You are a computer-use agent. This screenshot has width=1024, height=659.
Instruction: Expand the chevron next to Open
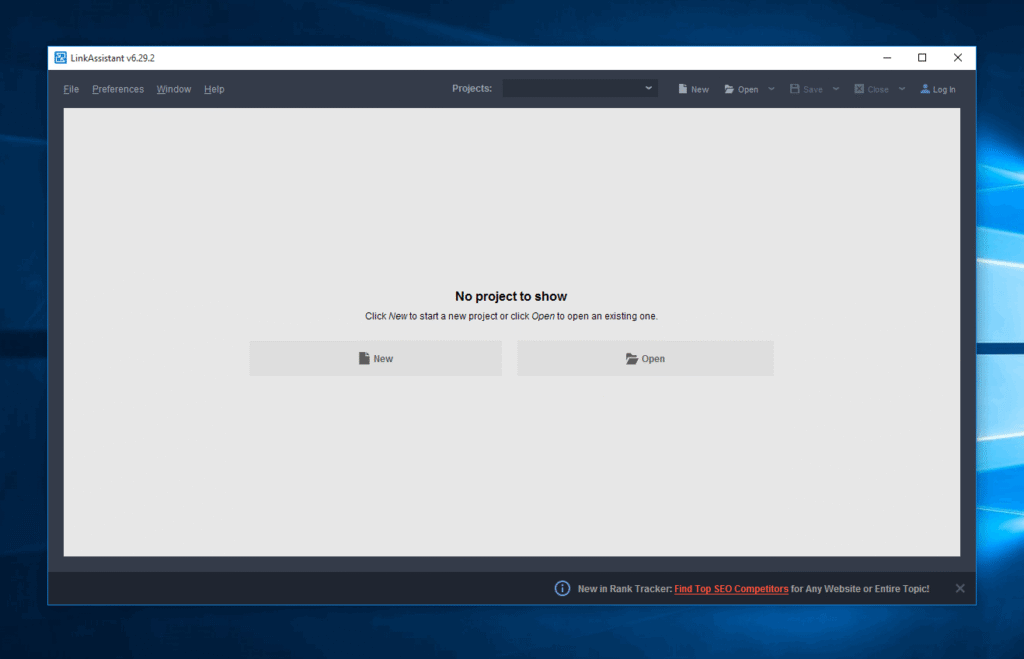772,88
